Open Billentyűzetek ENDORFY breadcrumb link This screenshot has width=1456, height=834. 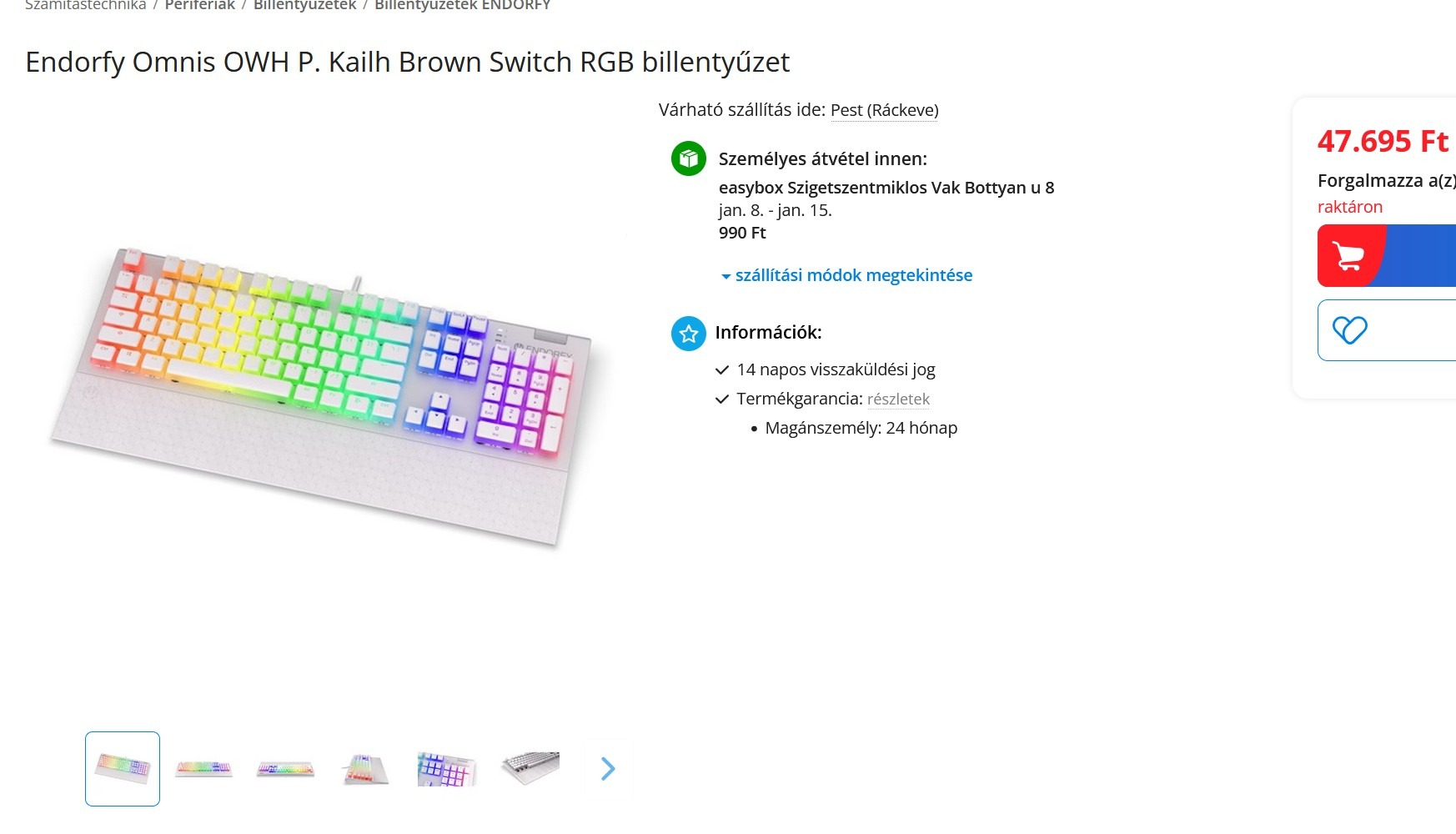point(463,5)
